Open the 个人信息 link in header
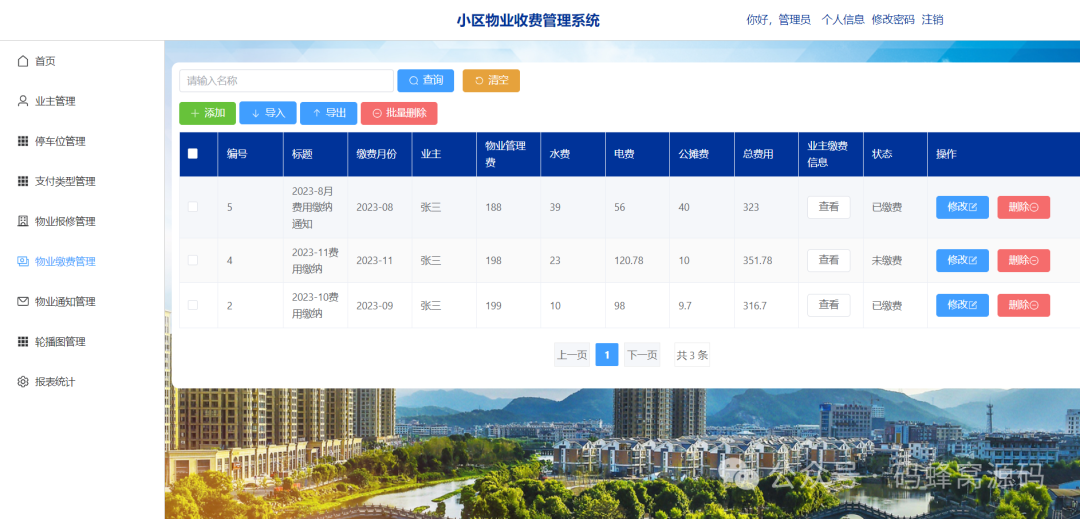Image resolution: width=1080 pixels, height=519 pixels. [x=843, y=20]
